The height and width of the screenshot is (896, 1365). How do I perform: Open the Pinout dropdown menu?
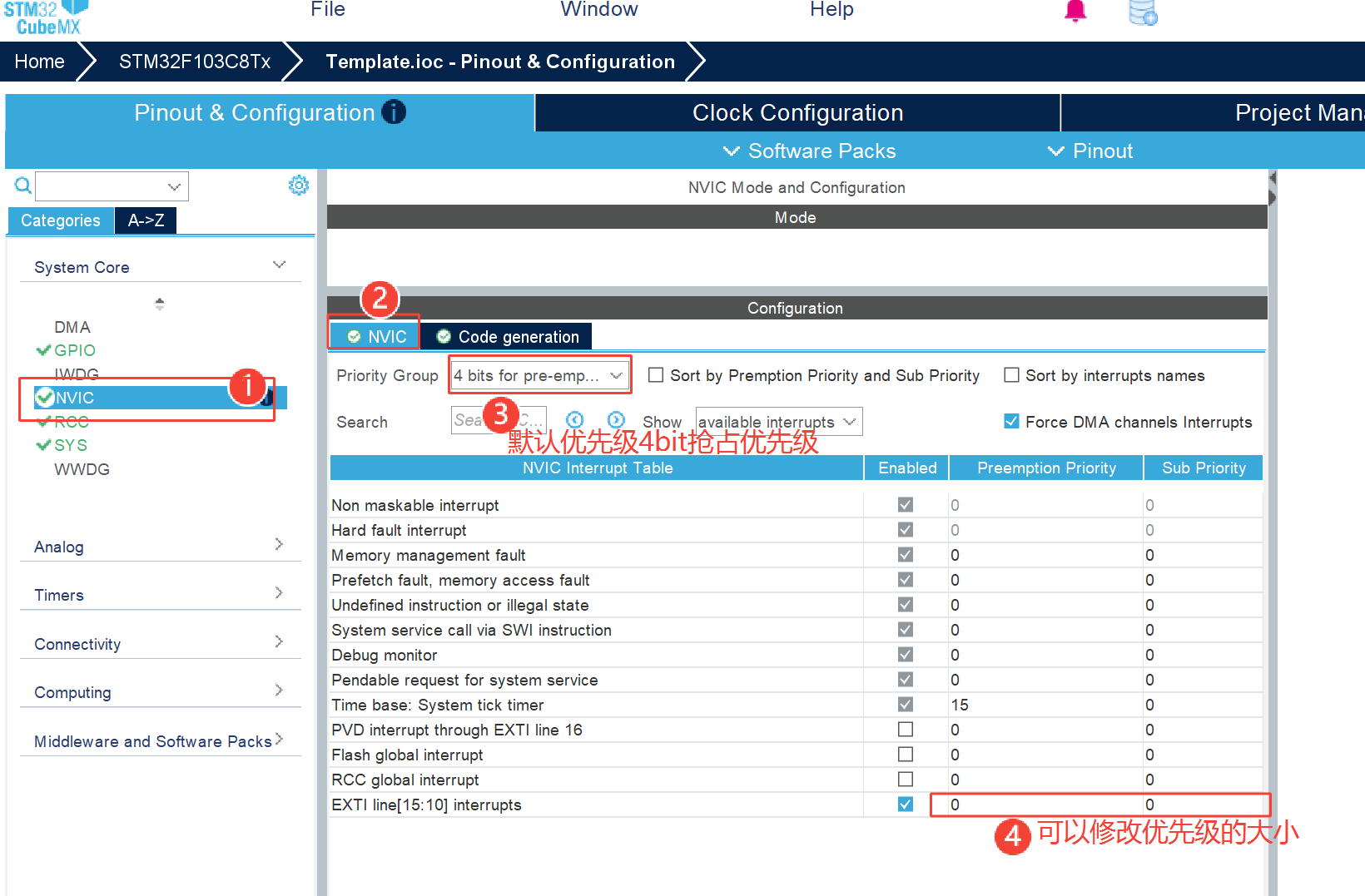(1090, 151)
